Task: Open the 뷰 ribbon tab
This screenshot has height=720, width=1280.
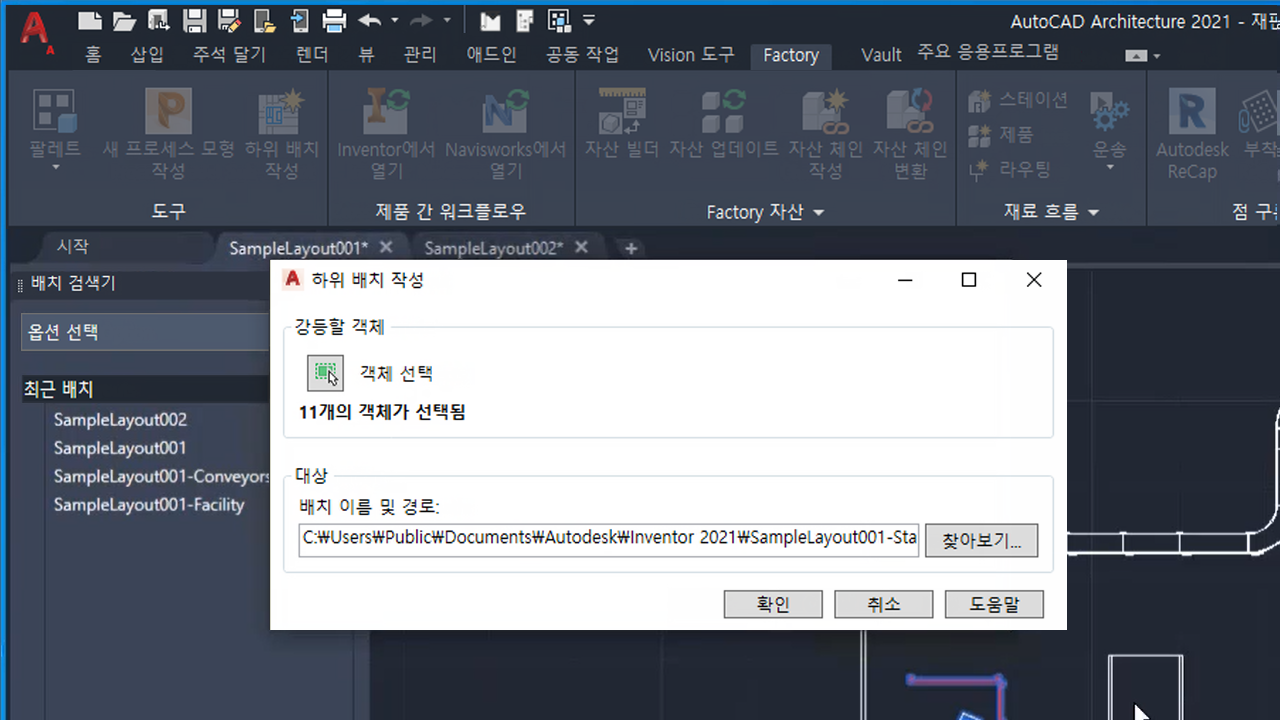Action: coord(366,55)
